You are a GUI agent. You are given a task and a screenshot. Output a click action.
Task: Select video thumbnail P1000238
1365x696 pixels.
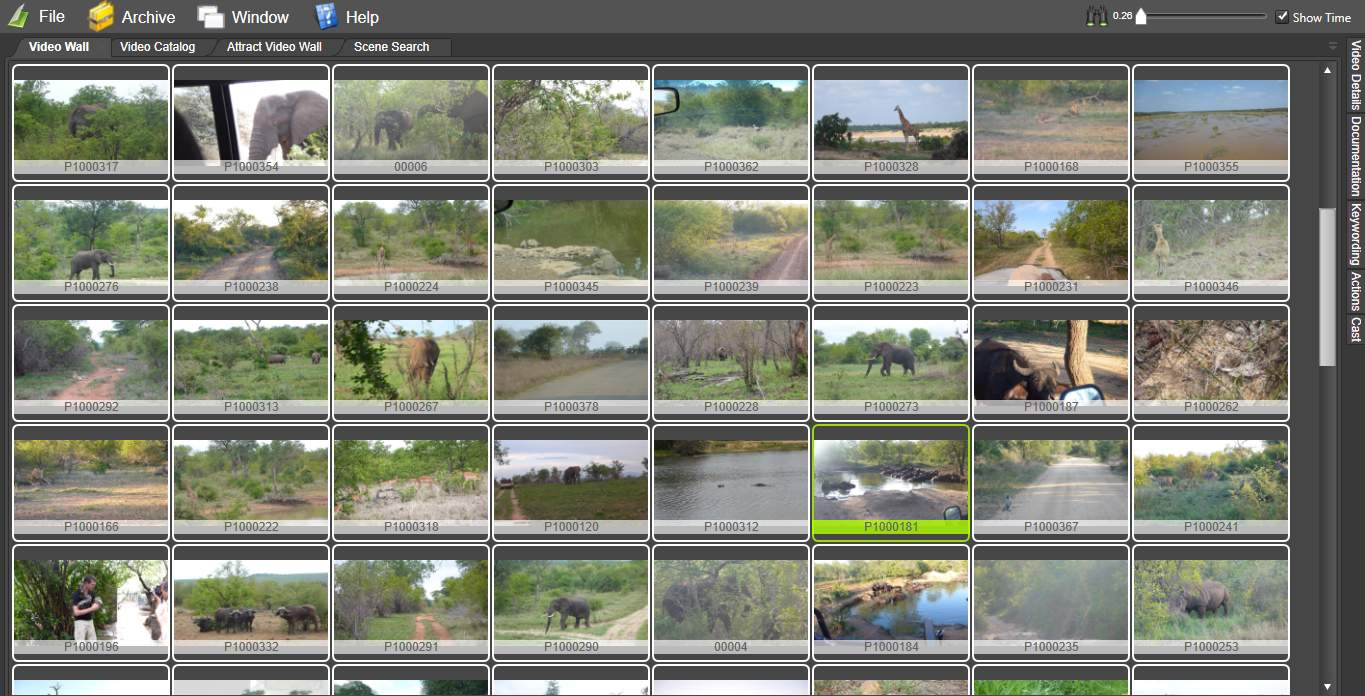(x=251, y=243)
